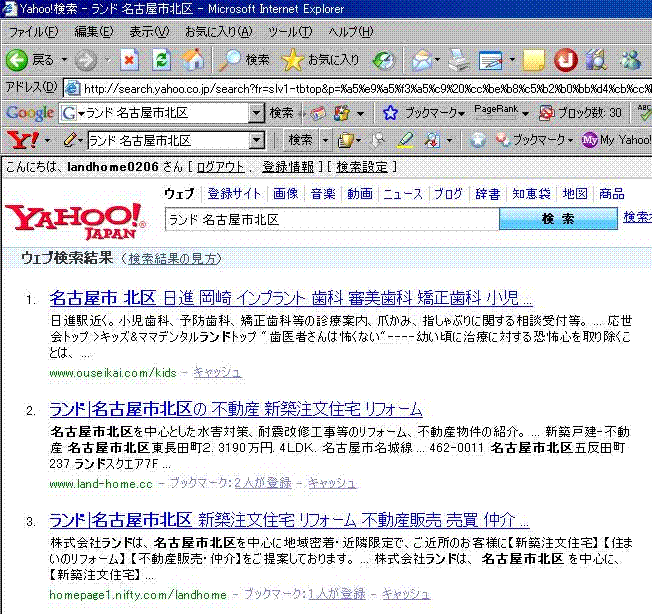The width and height of the screenshot is (652, 614).
Task: Open the 検索結果の見方 link
Action: [173, 259]
